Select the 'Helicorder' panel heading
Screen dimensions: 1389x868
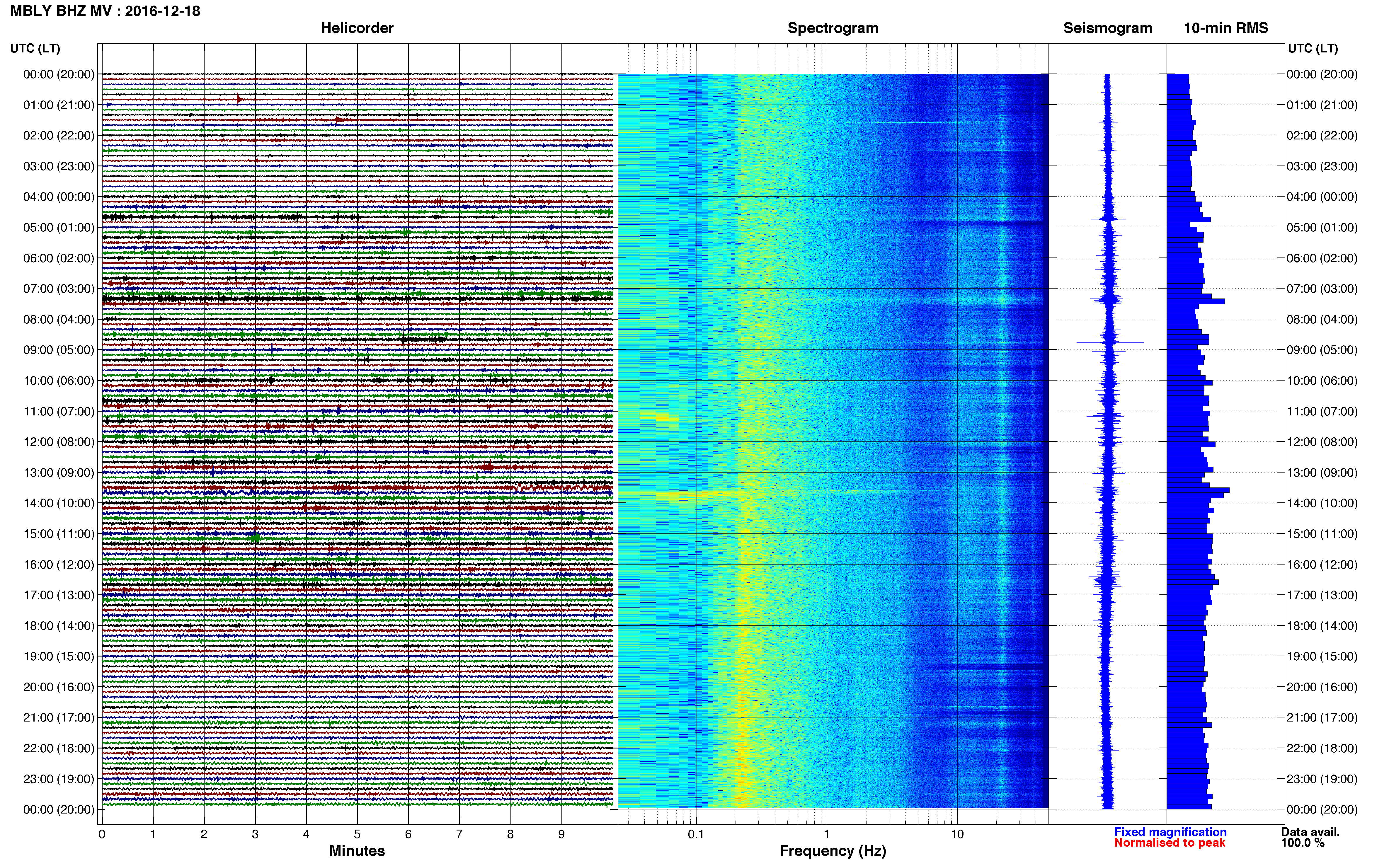[357, 28]
